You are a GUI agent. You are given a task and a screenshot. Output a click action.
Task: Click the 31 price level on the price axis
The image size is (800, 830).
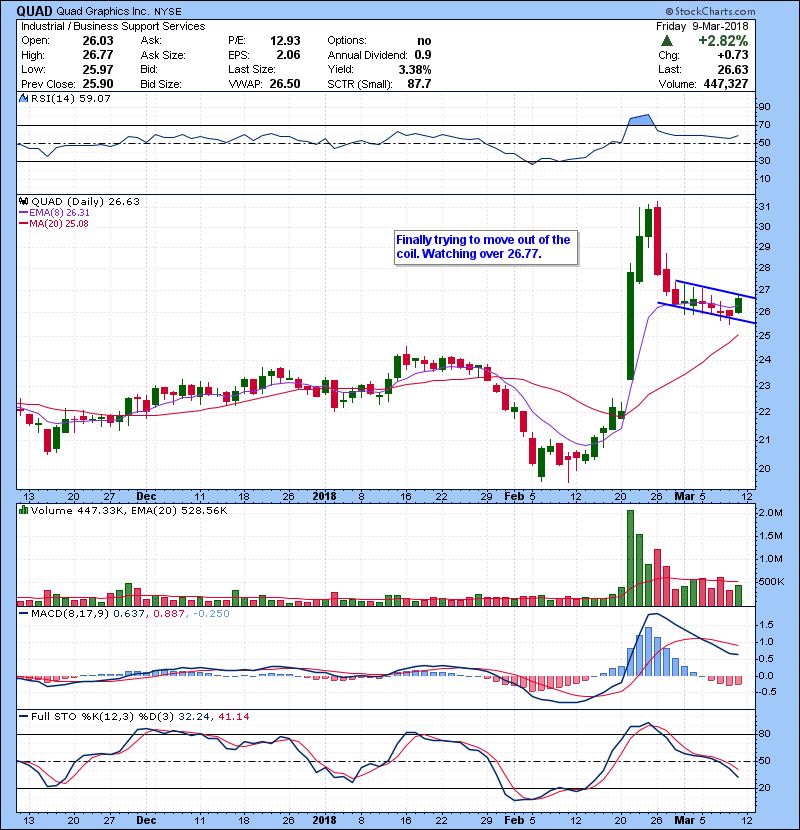pos(765,206)
